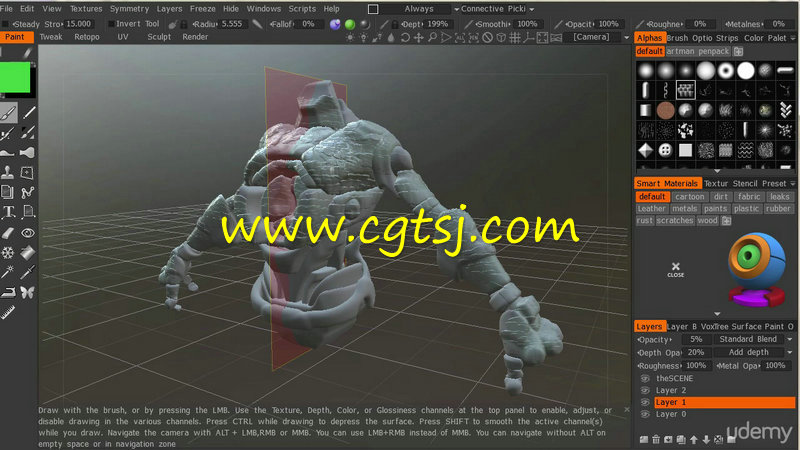Viewport: 800px width, 450px height.
Task: Select the stamp tool in left toolbar
Action: pyautogui.click(x=8, y=172)
